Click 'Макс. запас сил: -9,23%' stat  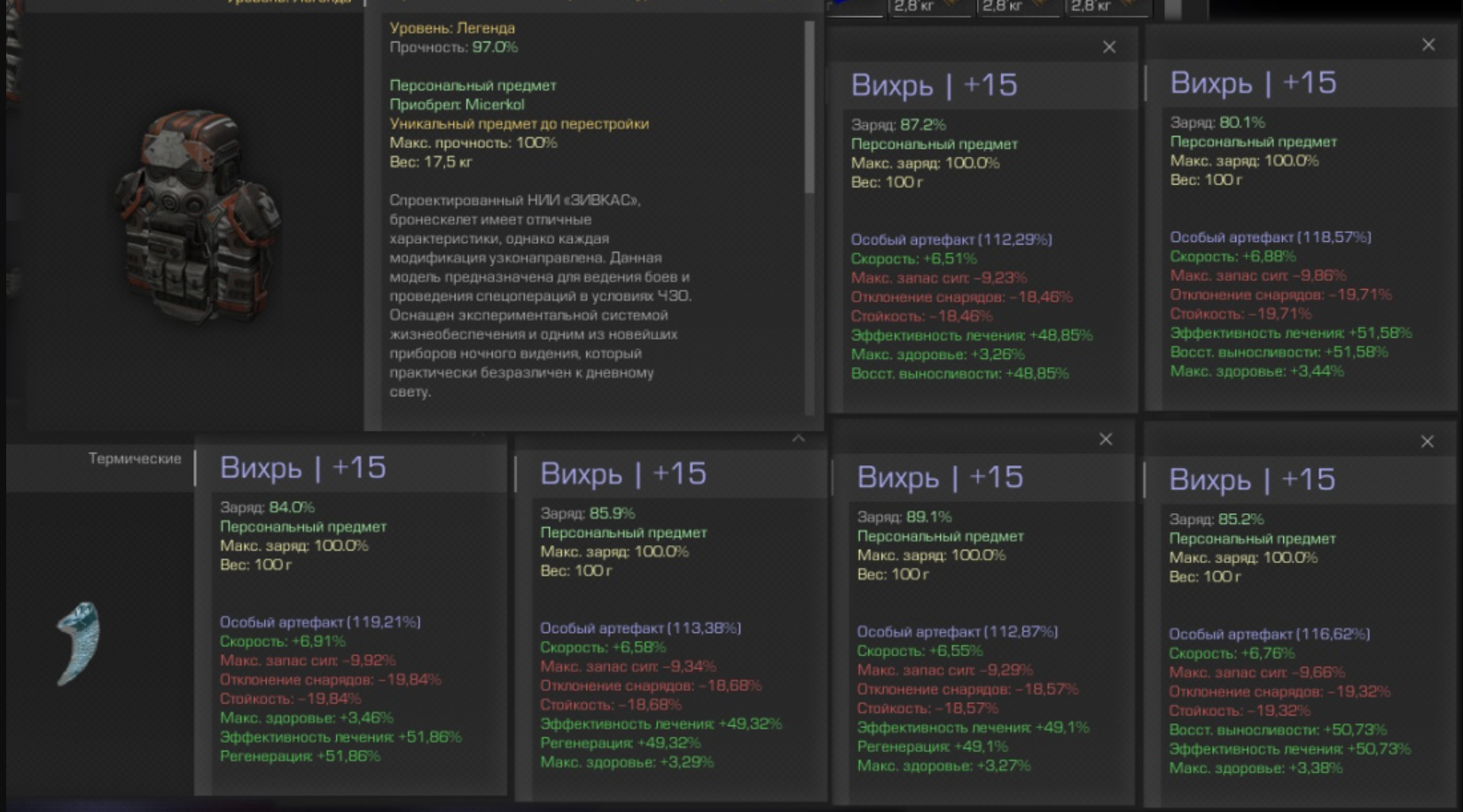pos(939,277)
